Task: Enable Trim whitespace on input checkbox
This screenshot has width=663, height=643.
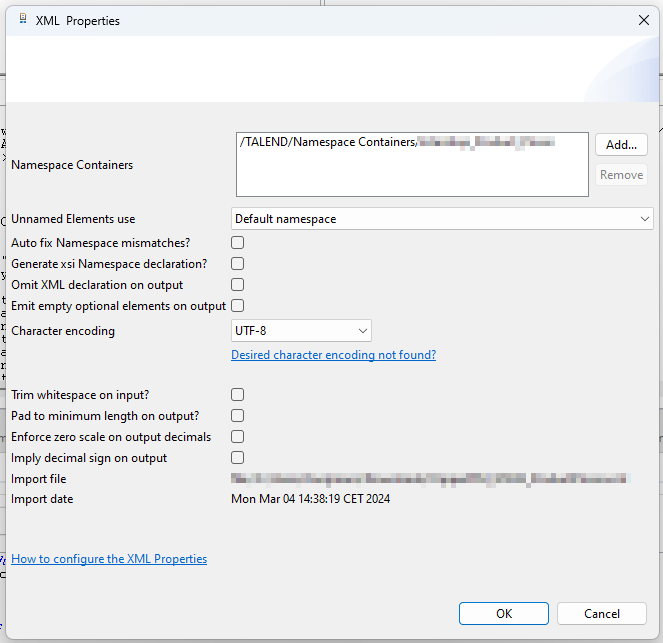Action: tap(238, 394)
